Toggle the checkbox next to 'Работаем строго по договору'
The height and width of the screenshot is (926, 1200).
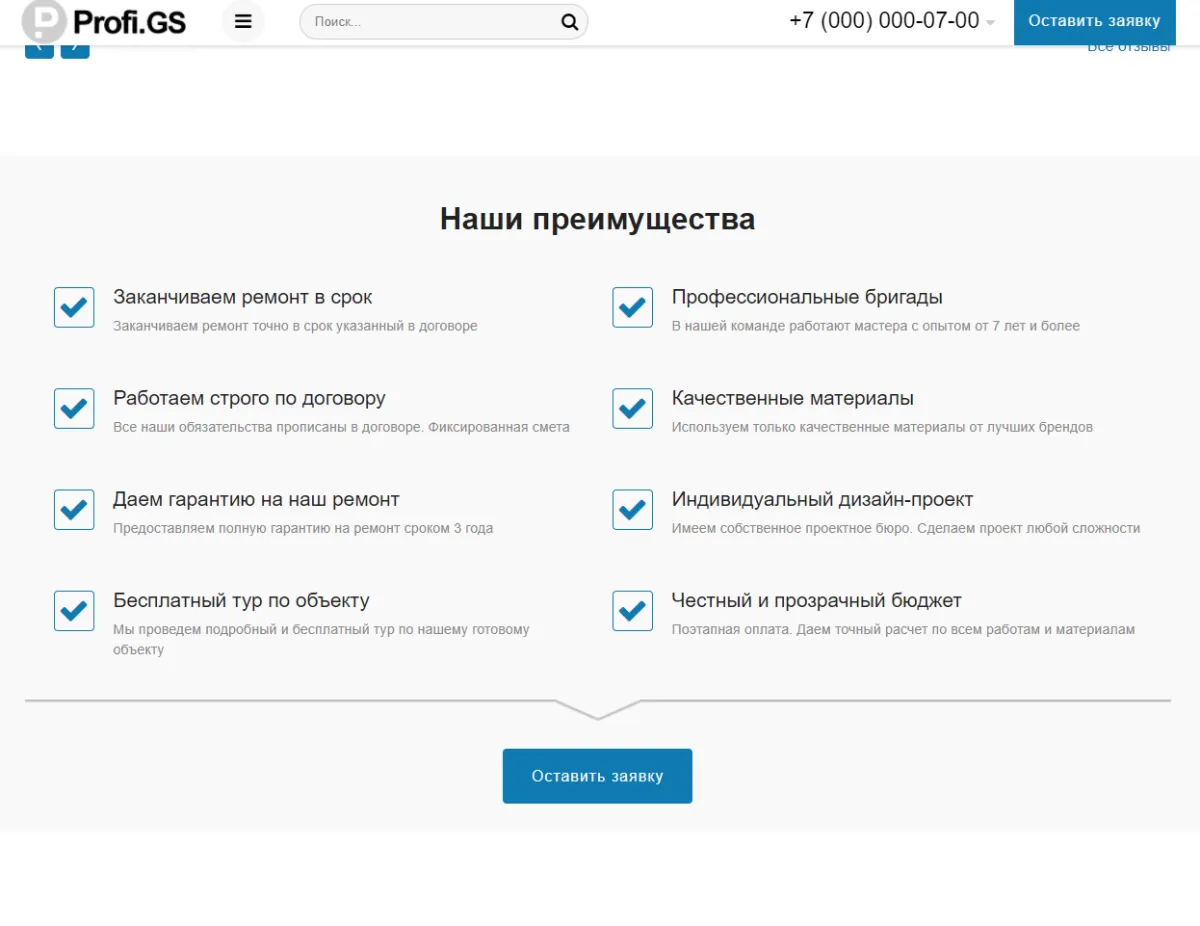(73, 408)
